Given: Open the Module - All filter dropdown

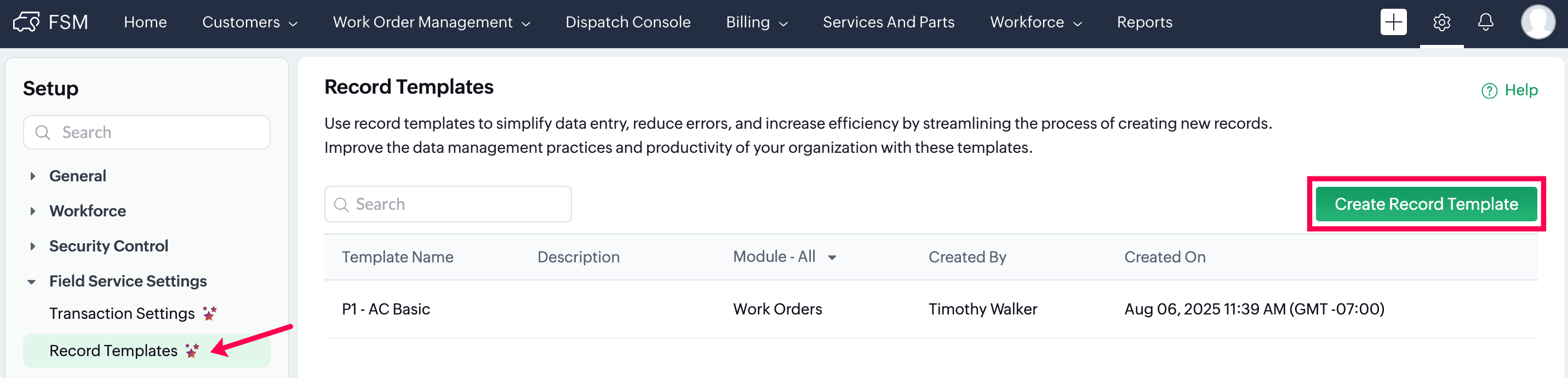Looking at the screenshot, I should pyautogui.click(x=784, y=257).
